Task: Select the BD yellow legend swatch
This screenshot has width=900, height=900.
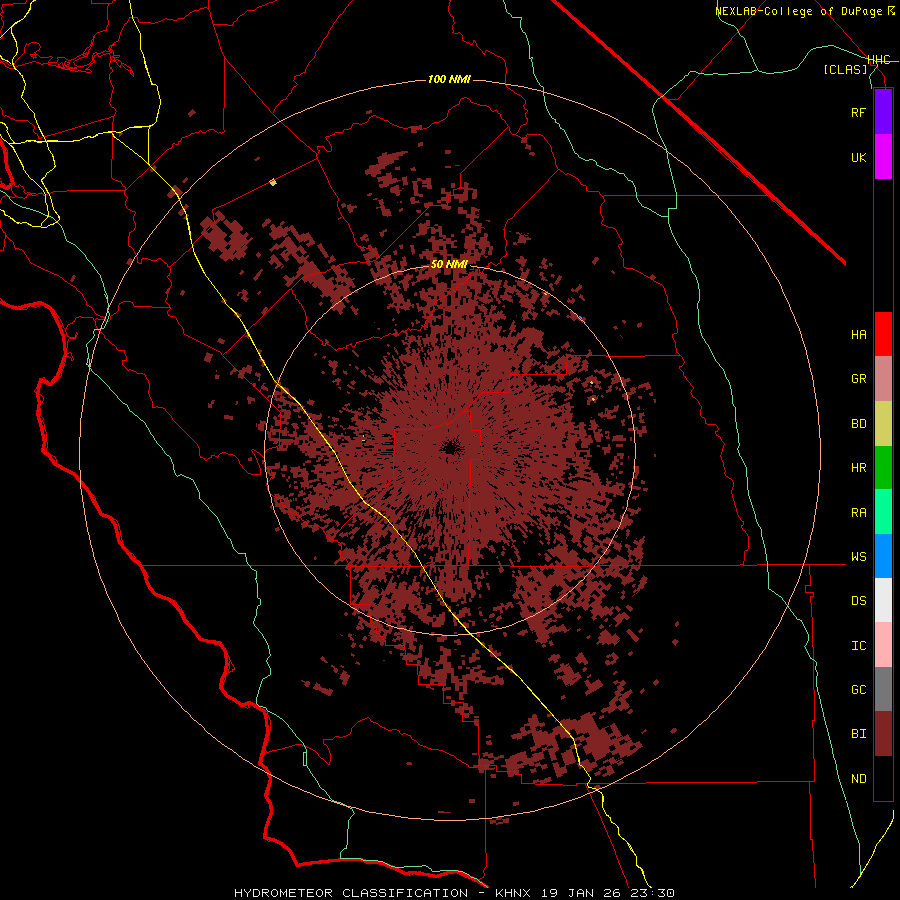Action: (883, 423)
